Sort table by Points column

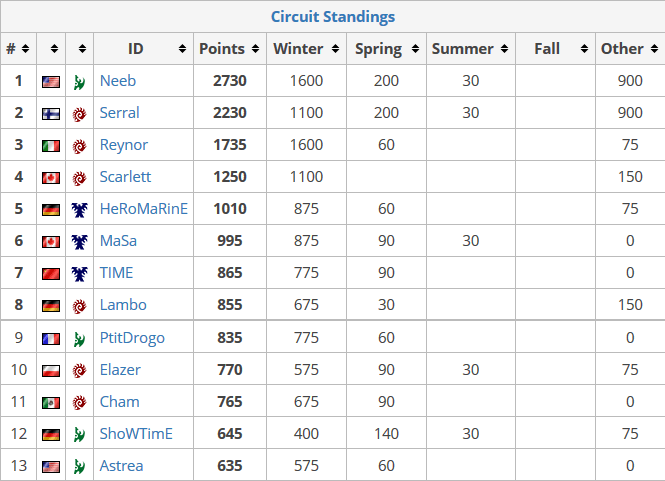click(x=229, y=49)
